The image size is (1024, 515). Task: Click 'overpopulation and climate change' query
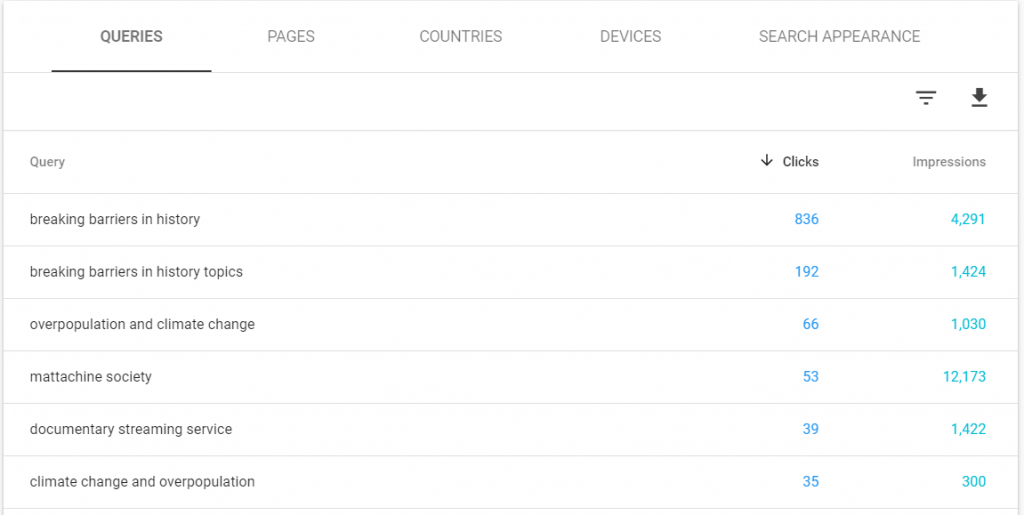click(142, 325)
